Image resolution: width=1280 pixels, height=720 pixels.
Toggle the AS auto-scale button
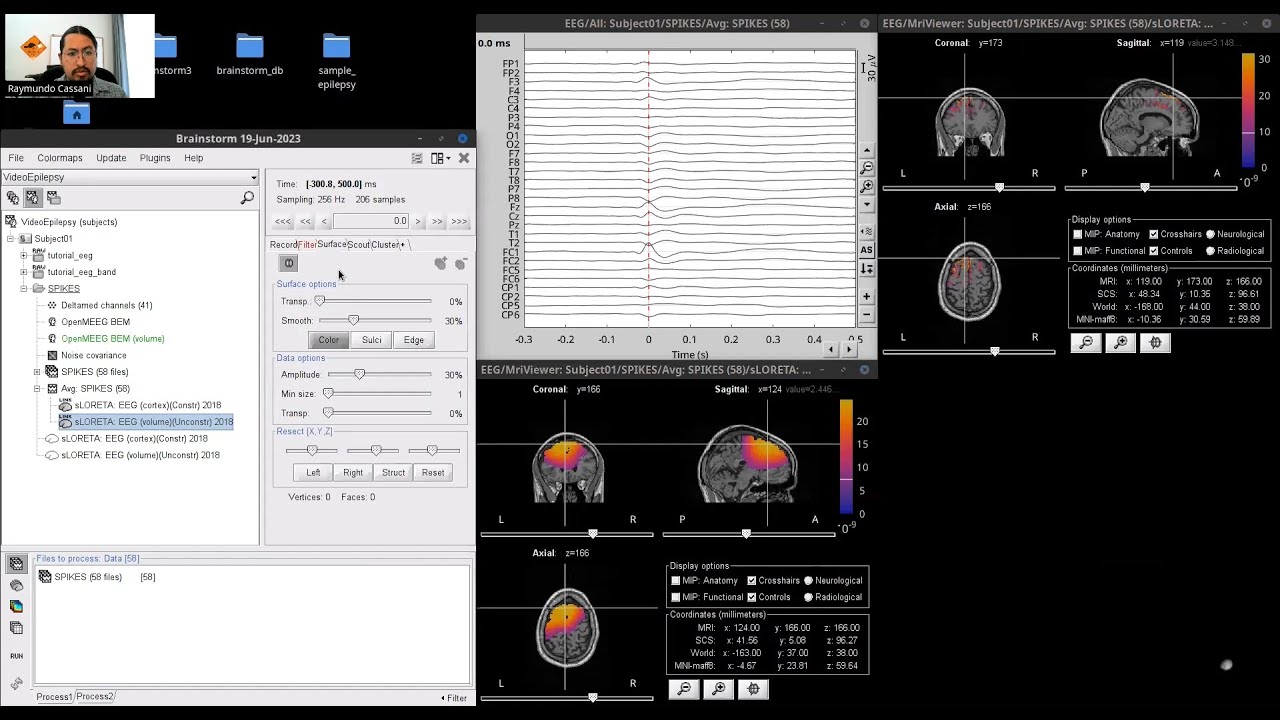(x=866, y=250)
